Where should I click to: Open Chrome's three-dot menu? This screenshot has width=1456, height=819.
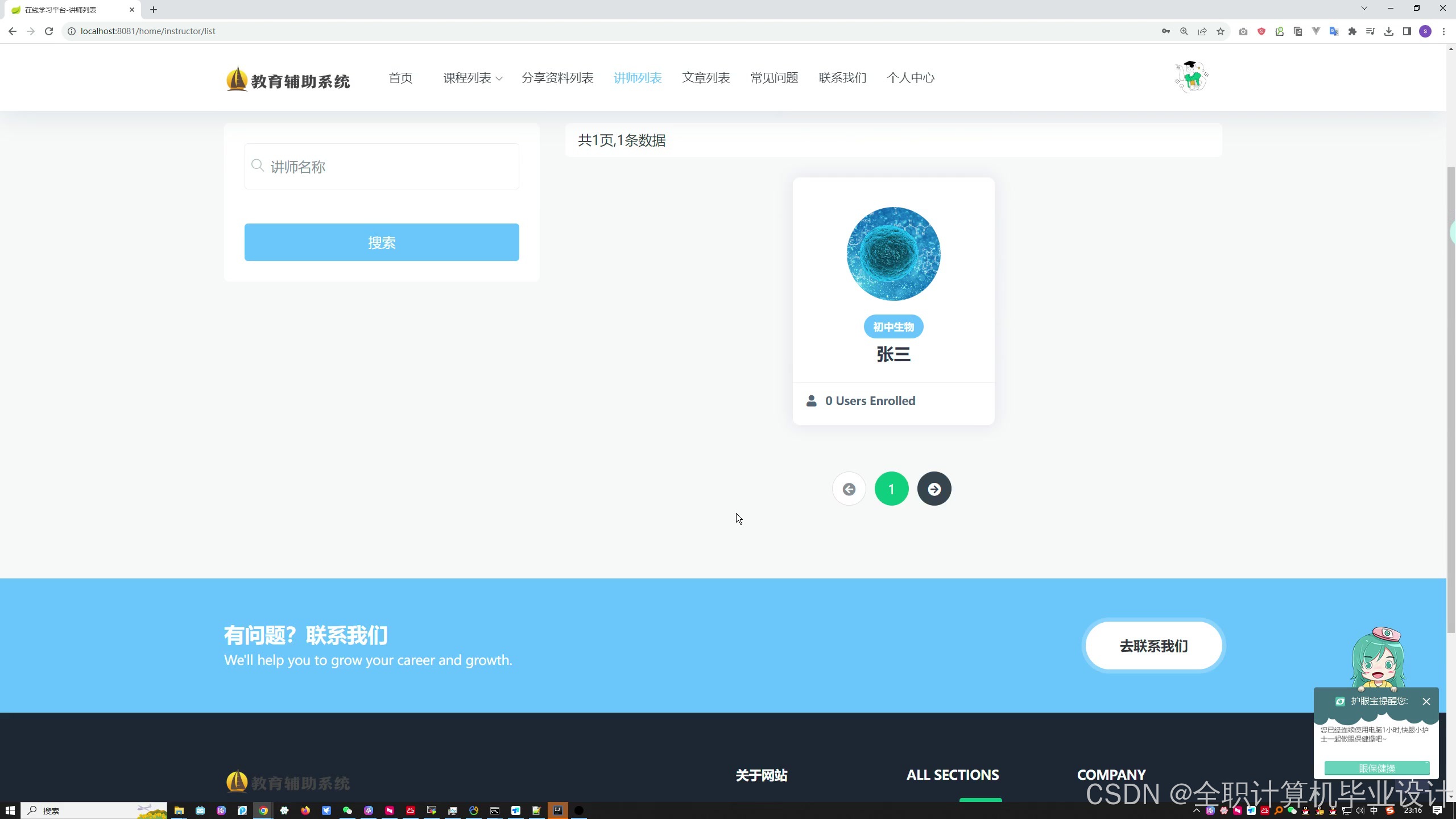click(x=1443, y=31)
